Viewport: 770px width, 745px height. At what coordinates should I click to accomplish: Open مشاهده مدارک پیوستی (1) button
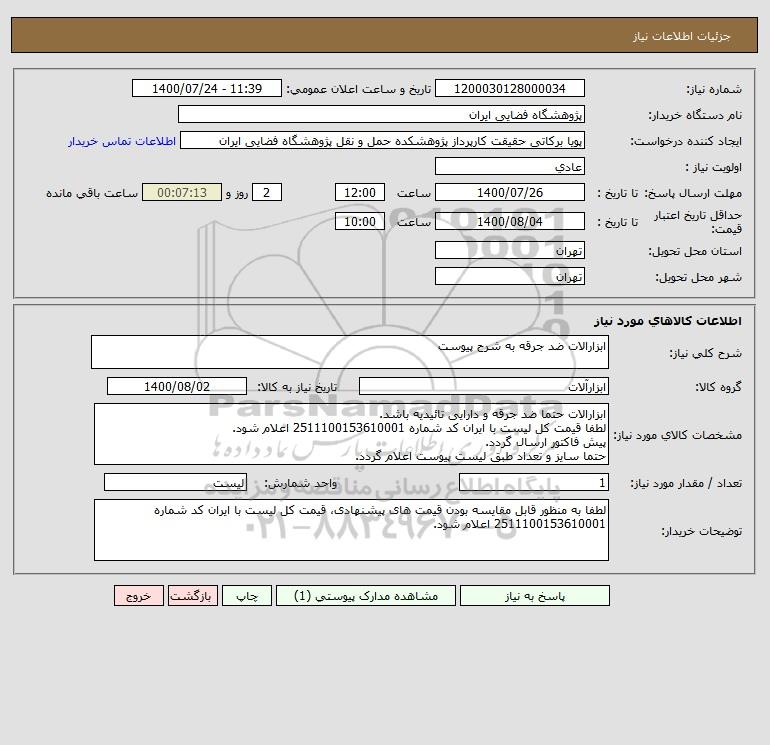pos(366,595)
